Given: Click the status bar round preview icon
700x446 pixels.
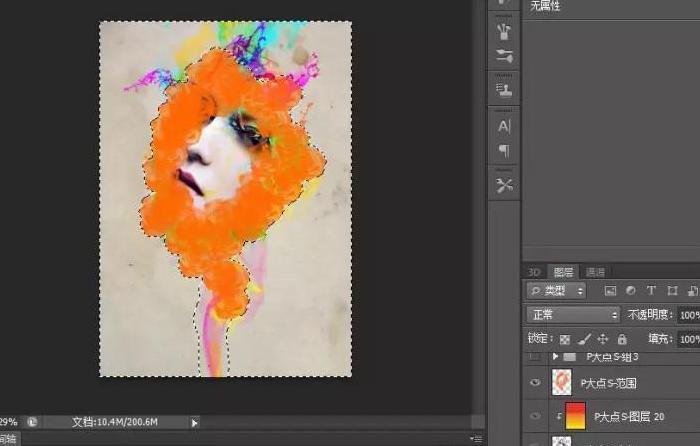Looking at the screenshot, I should 32,422.
